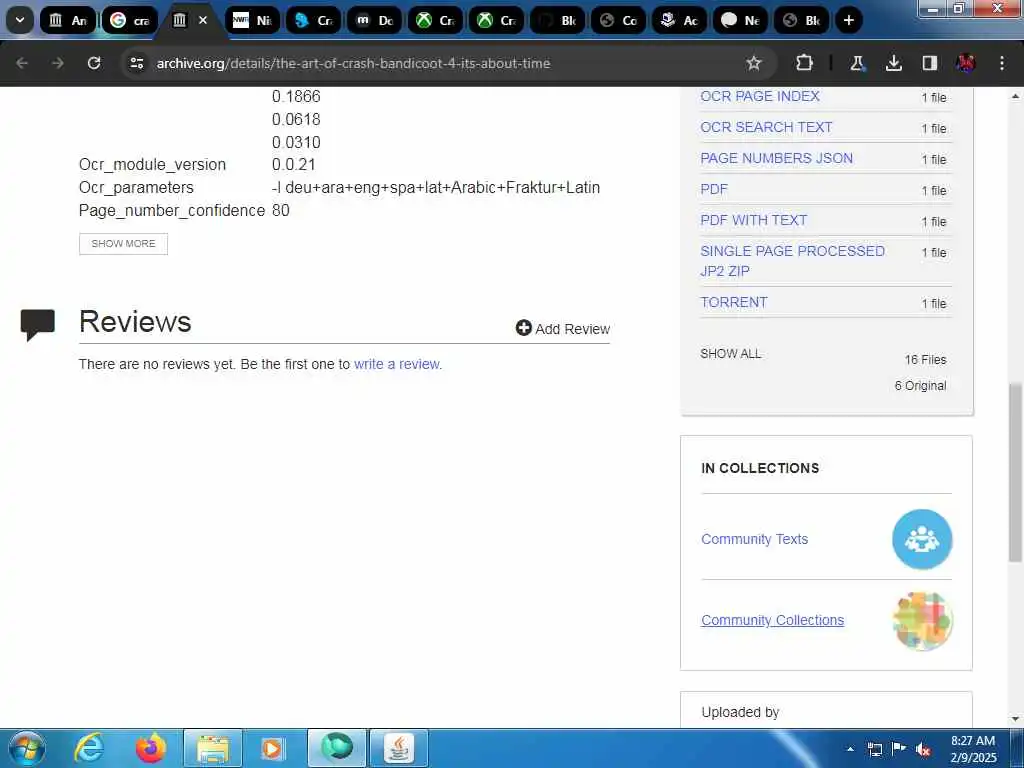Click the Ocr_module_version value 0.0.21
The image size is (1024, 768).
[x=294, y=165]
